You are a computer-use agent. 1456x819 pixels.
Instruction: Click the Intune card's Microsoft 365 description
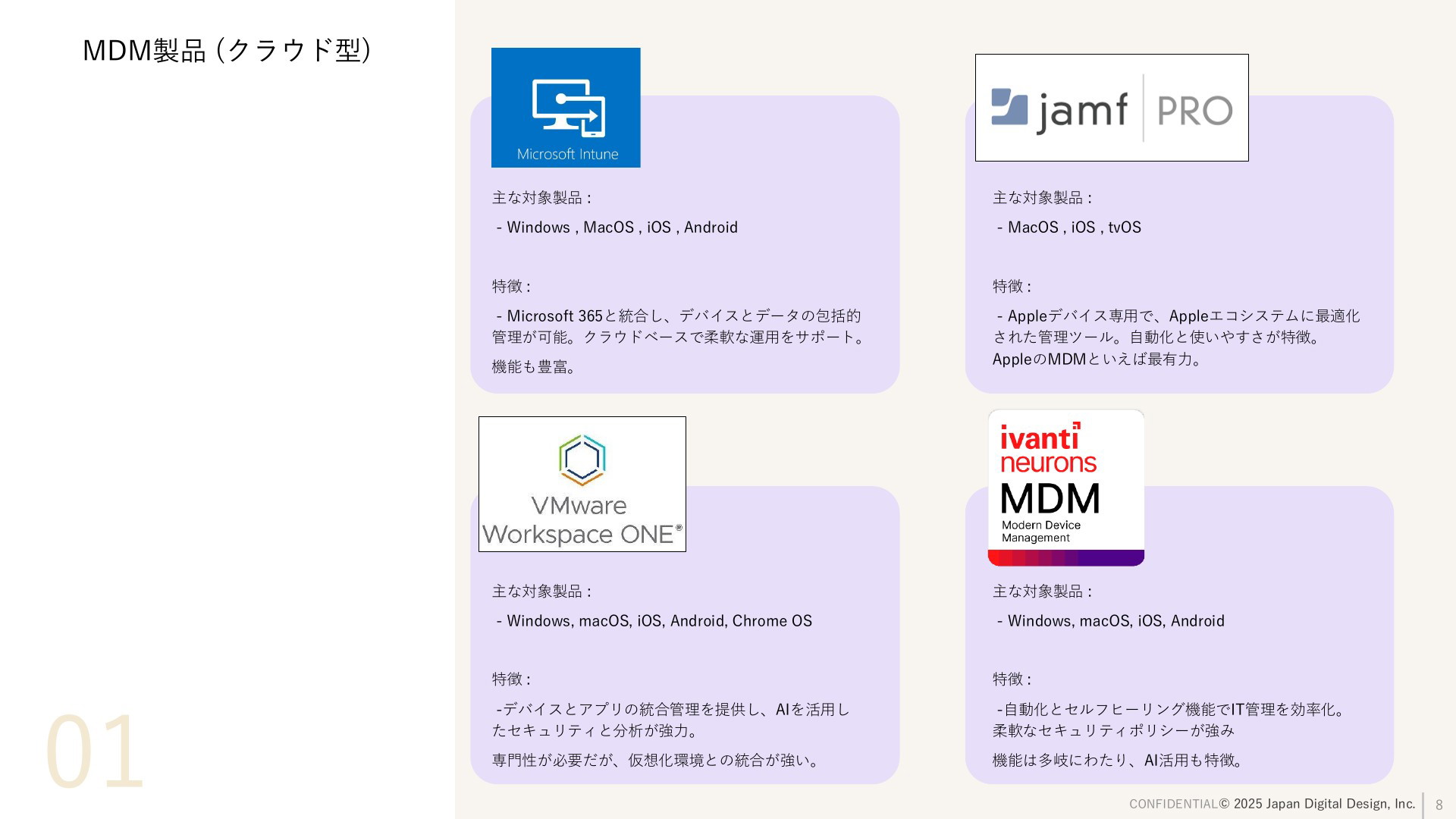point(680,326)
